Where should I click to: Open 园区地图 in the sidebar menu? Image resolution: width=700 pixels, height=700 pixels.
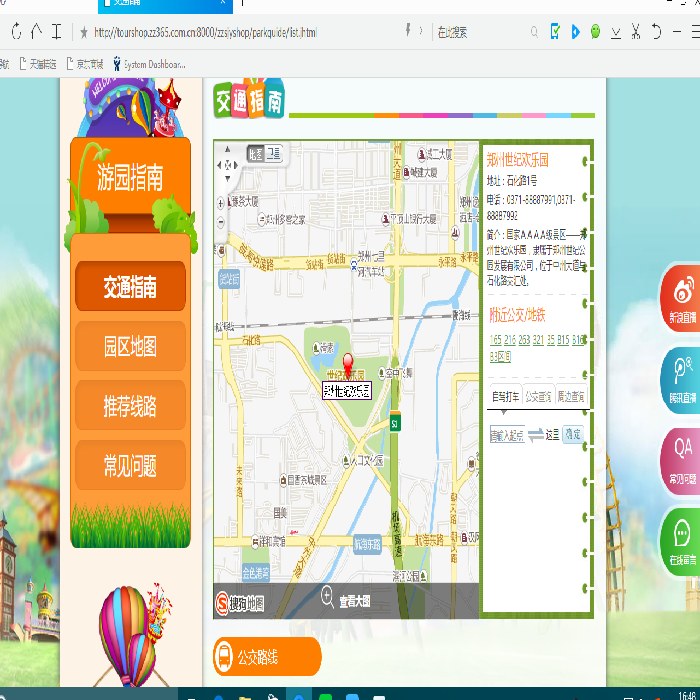click(130, 347)
